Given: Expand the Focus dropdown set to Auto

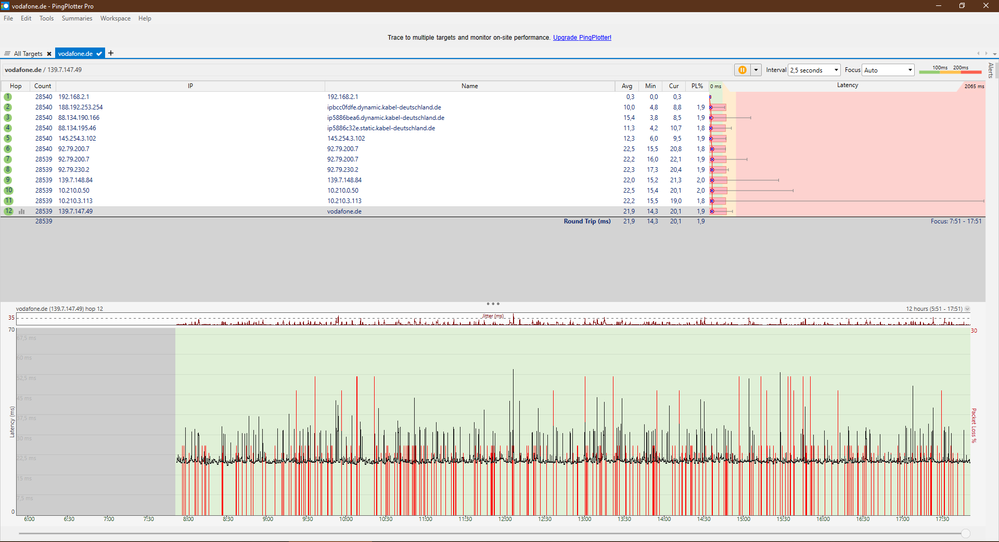Looking at the screenshot, I should point(888,70).
